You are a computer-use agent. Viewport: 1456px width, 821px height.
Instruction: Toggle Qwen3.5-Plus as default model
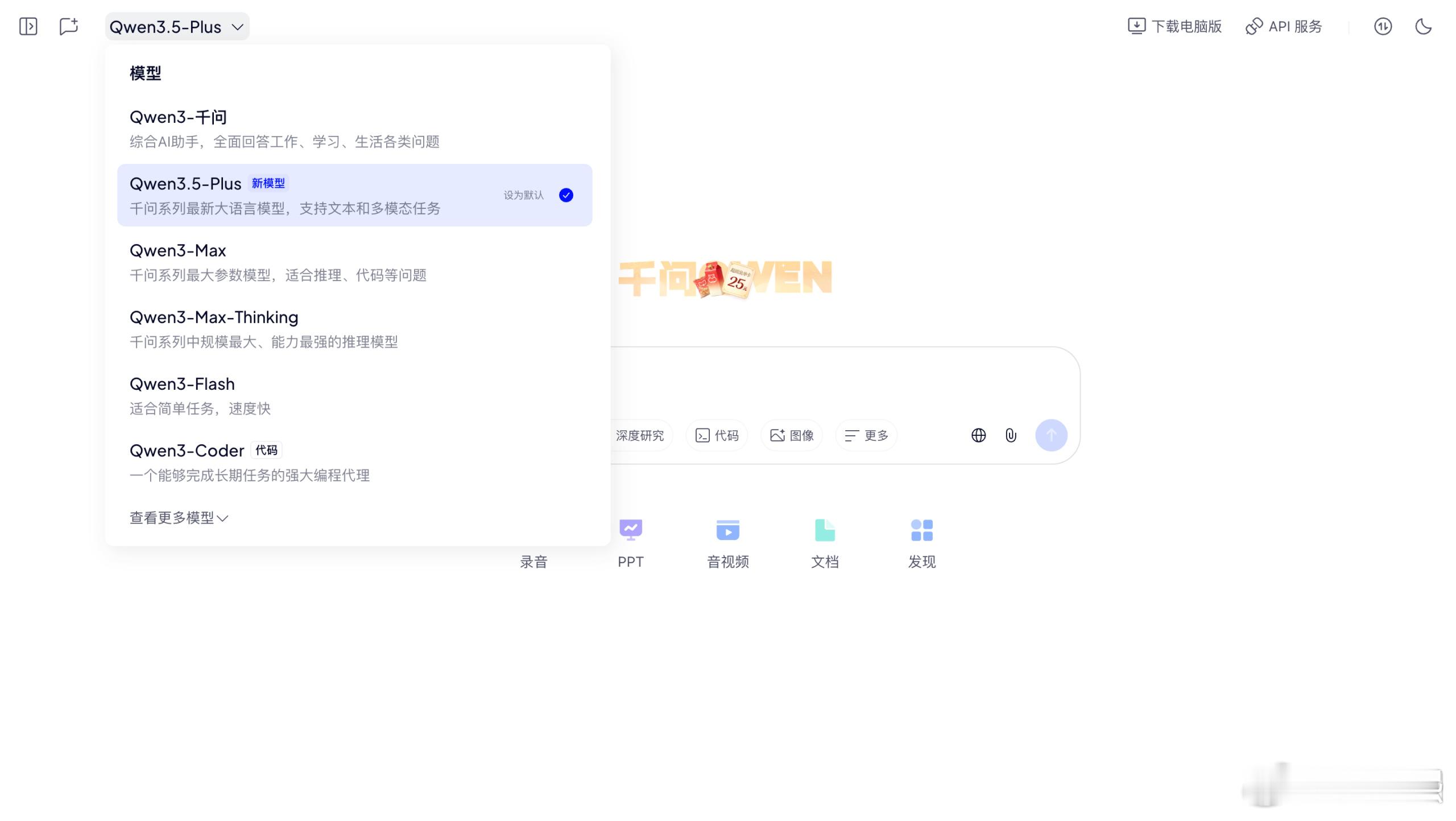pyautogui.click(x=566, y=195)
